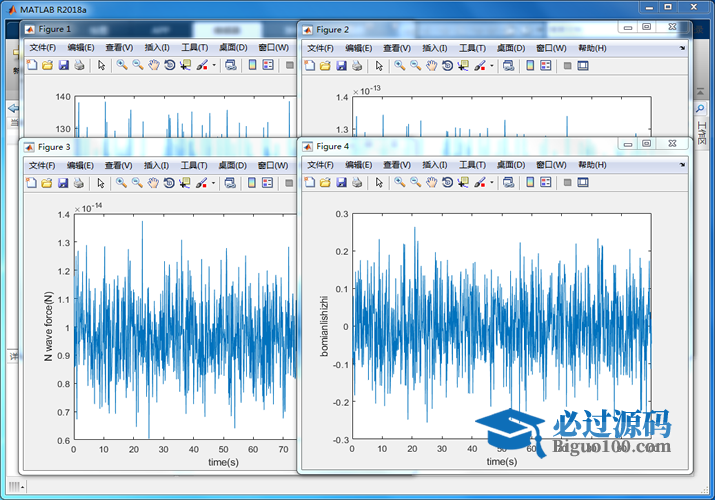This screenshot has width=715, height=500.
Task: Select Brush tool in Figure 1 toolbar
Action: 202,65
